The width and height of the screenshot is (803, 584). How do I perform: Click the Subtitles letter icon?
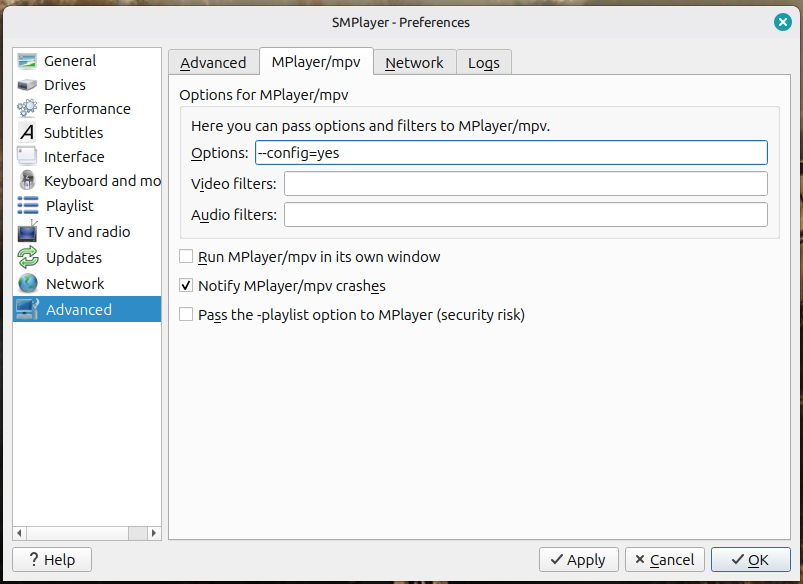click(x=27, y=133)
